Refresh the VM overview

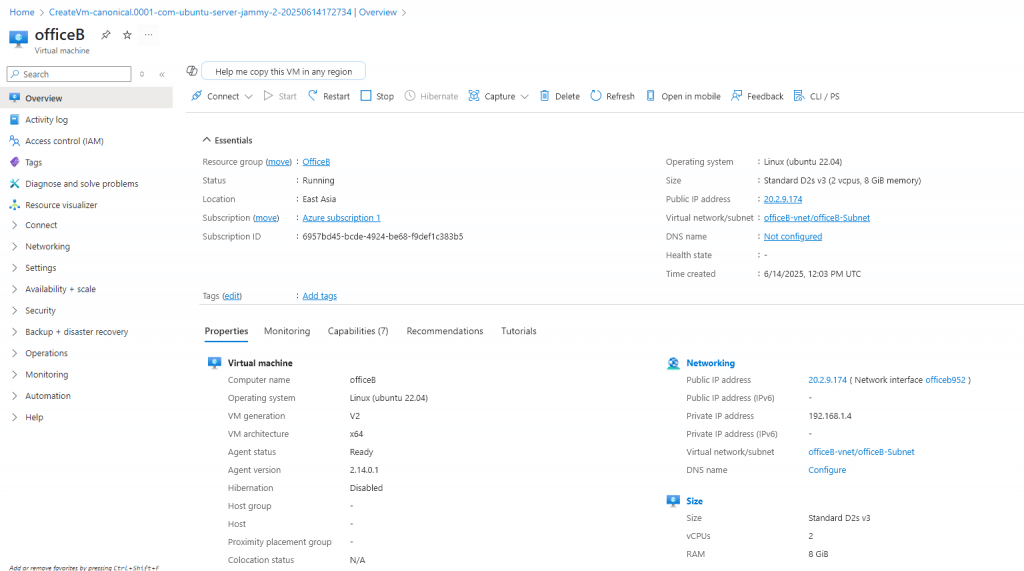point(612,96)
